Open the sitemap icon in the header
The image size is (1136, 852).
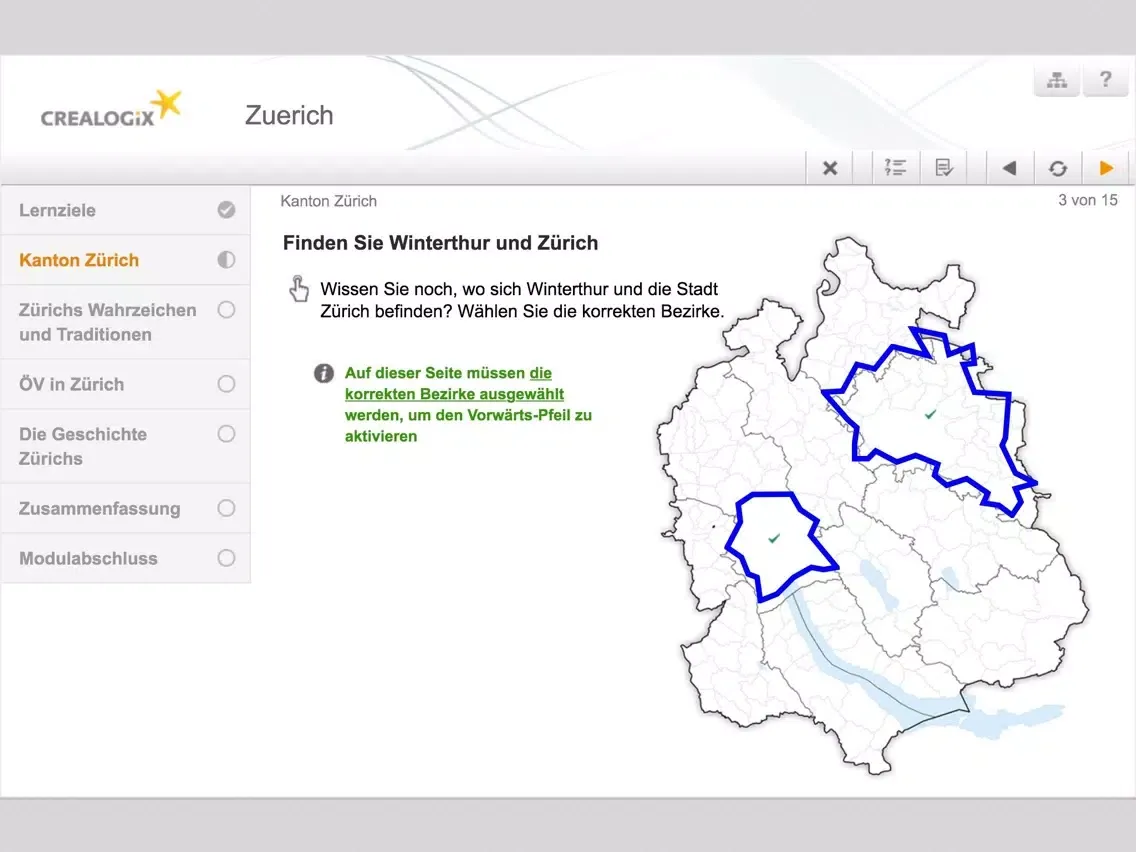1056,79
